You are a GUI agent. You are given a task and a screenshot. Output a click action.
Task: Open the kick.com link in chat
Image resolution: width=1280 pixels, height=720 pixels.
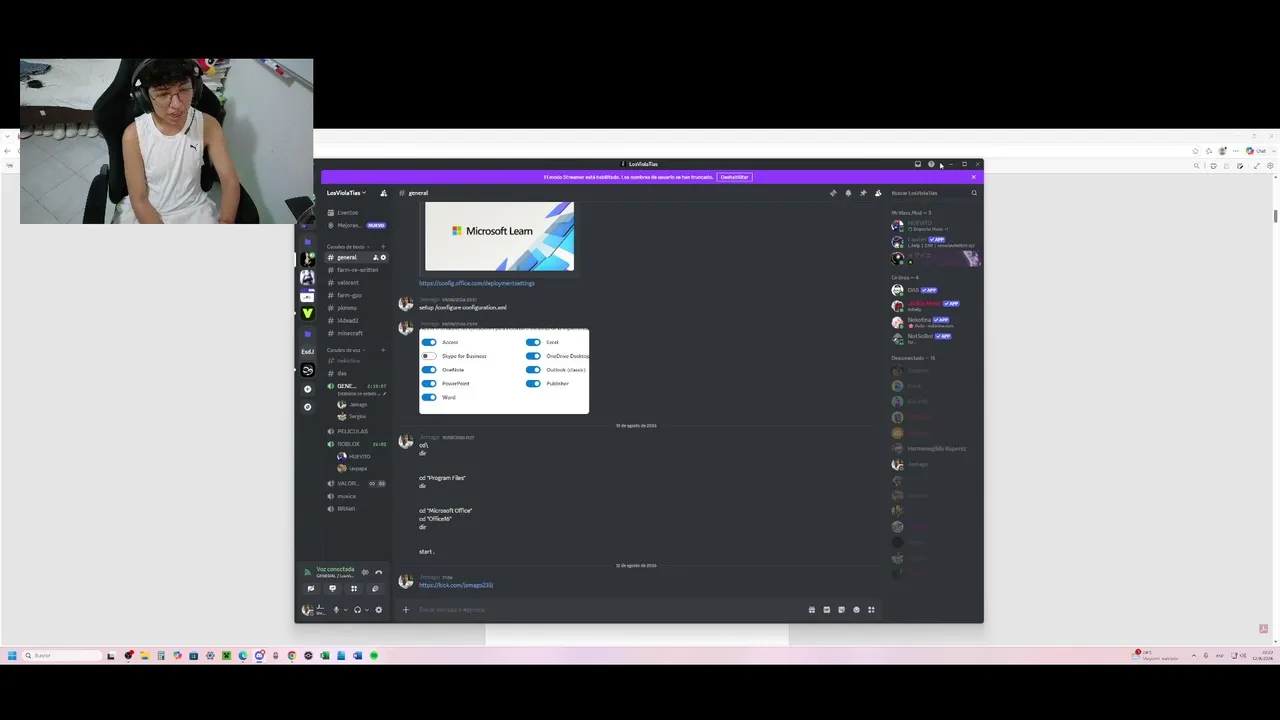(x=456, y=585)
